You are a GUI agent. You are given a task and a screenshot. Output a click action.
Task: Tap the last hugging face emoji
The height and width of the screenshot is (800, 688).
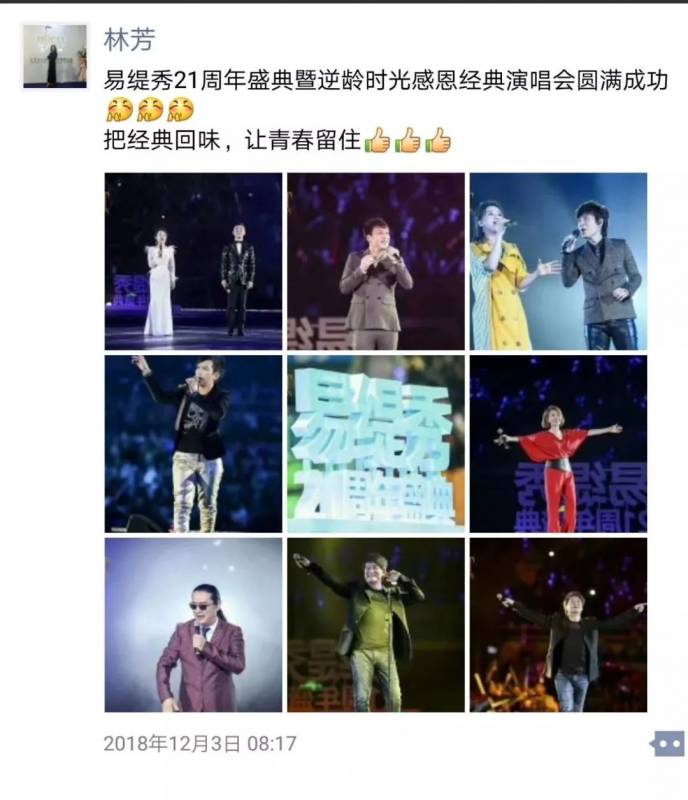pos(181,111)
